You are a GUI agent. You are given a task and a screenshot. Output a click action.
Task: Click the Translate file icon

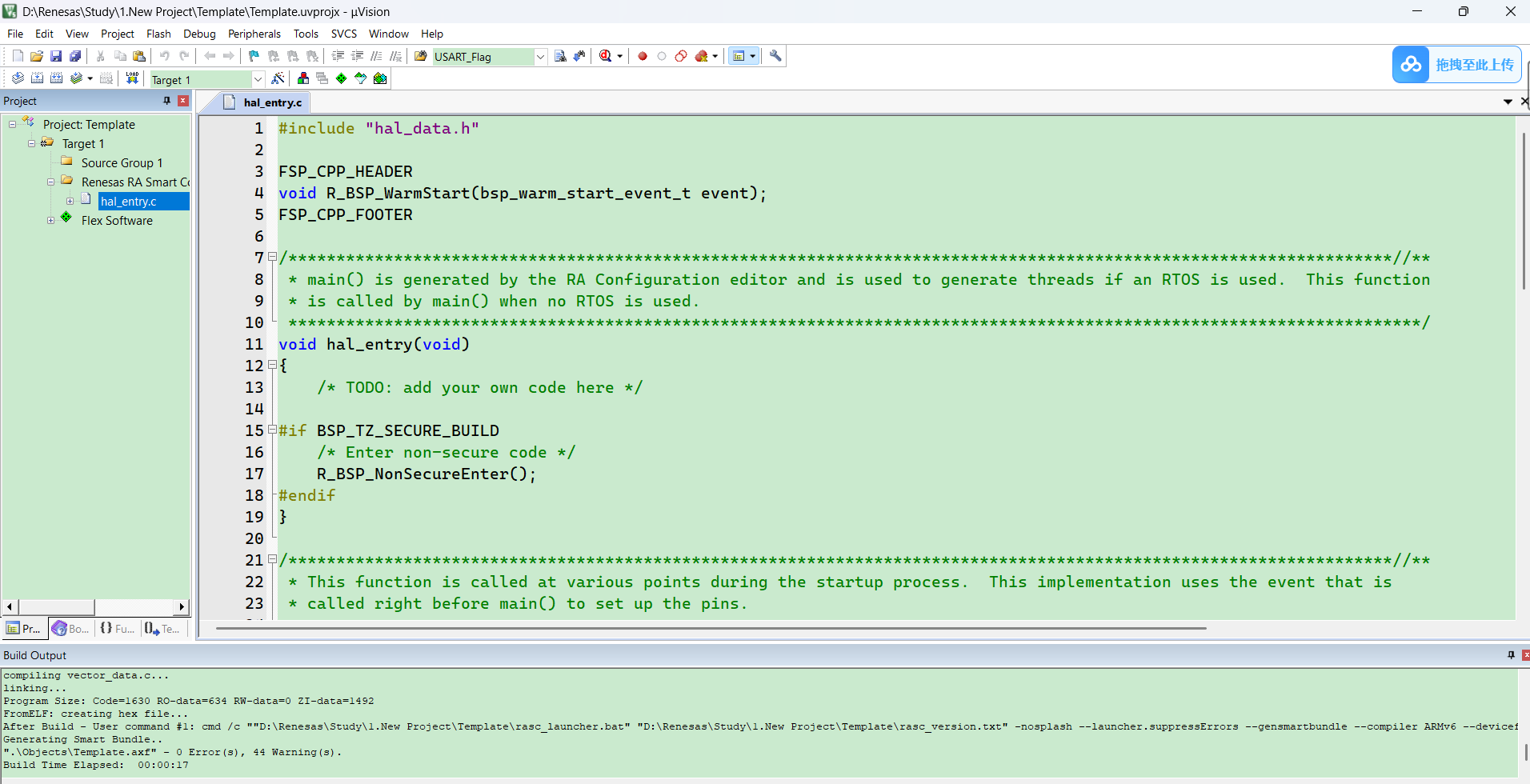tap(18, 78)
